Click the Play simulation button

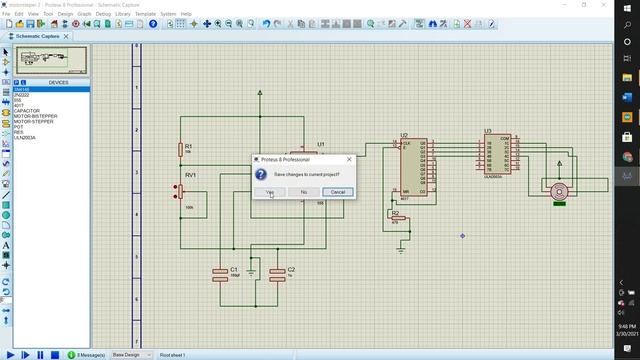point(10,355)
